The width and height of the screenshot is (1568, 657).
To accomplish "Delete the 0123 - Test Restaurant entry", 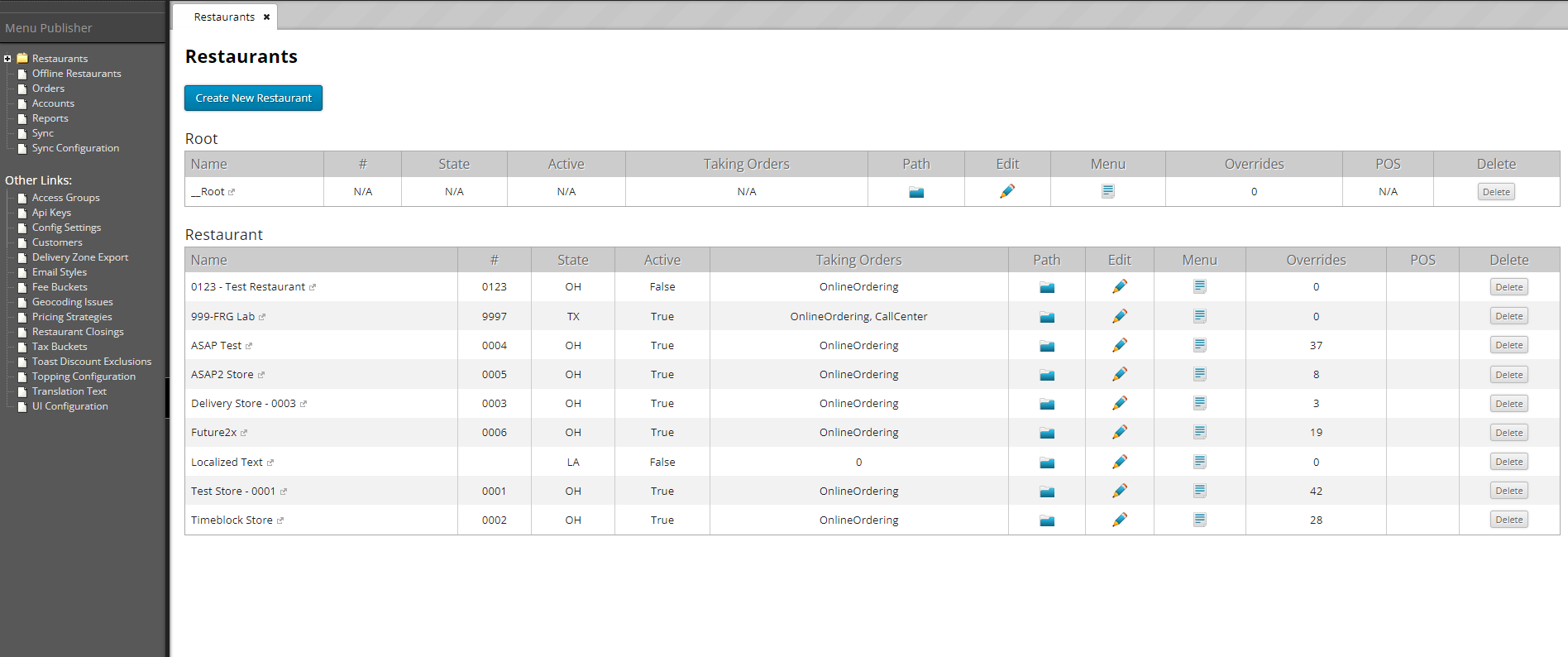I will 1509,287.
